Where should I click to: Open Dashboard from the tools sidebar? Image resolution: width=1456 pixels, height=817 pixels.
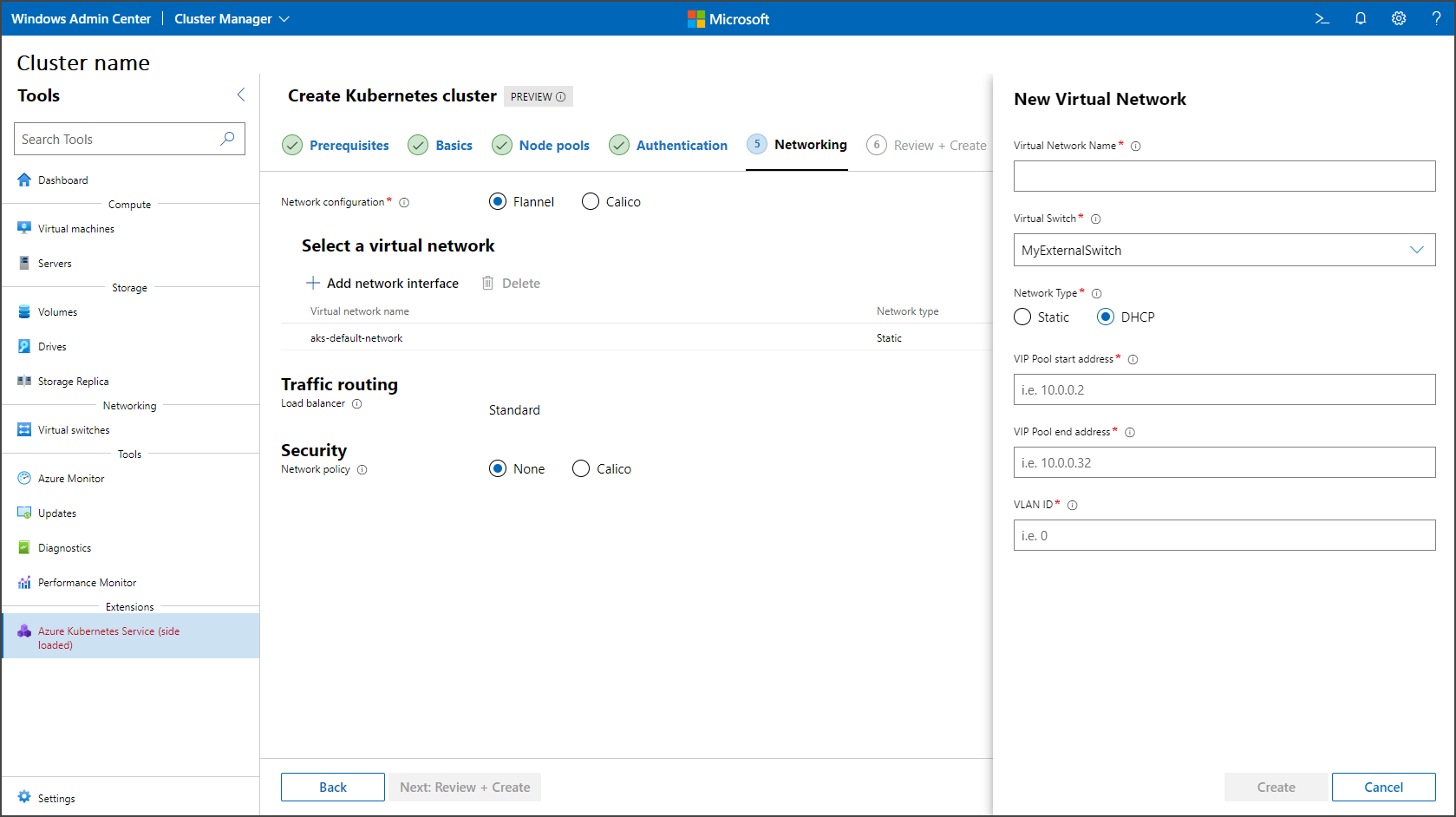tap(62, 180)
